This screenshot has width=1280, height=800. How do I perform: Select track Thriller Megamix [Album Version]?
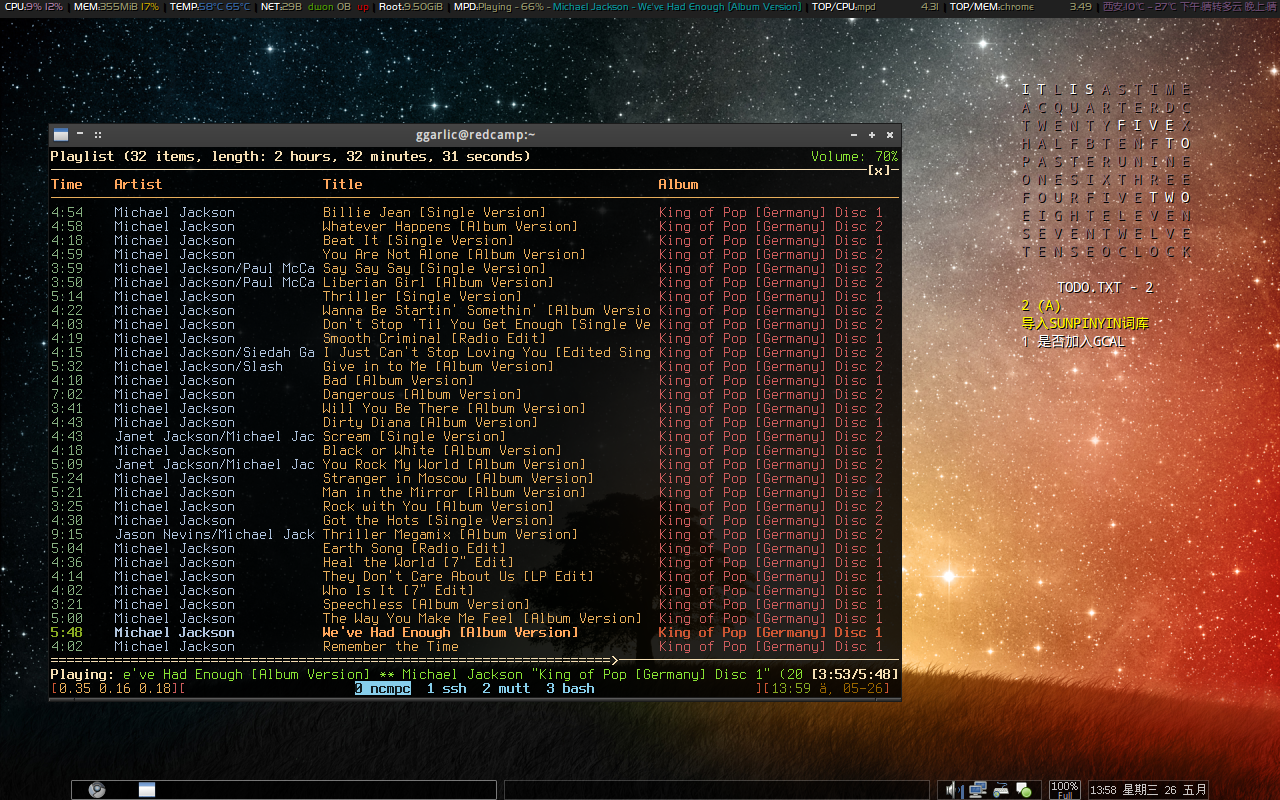pos(450,534)
